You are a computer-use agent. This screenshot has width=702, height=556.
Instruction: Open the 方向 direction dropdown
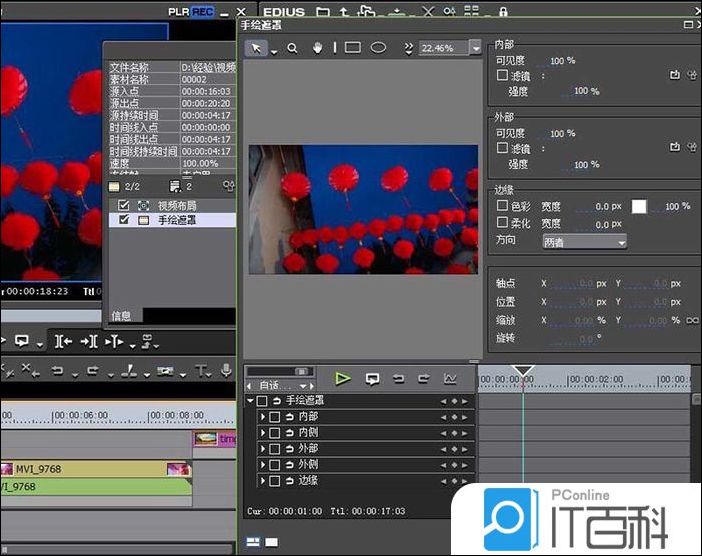(584, 241)
